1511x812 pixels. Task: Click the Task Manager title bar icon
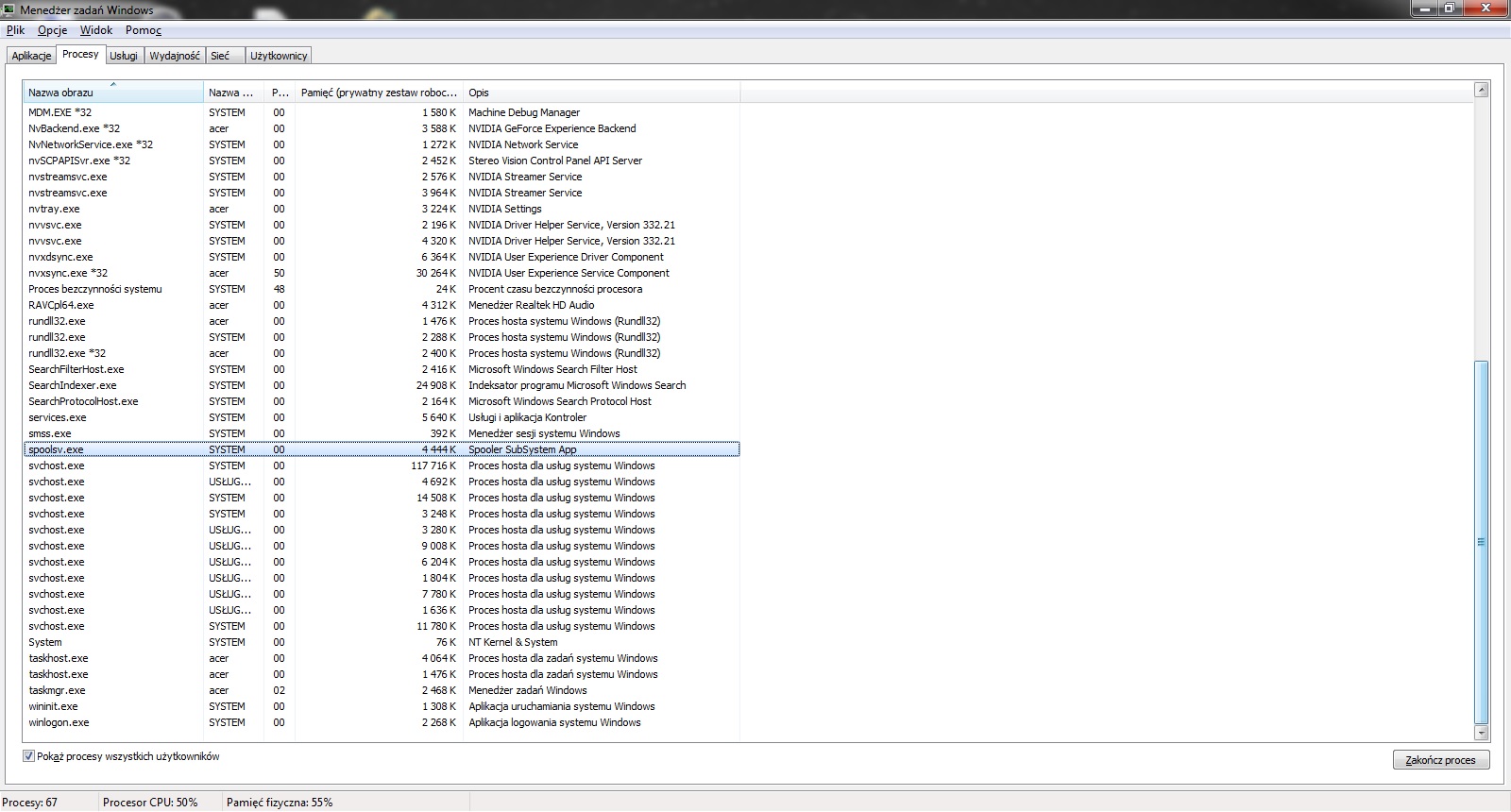(9, 9)
